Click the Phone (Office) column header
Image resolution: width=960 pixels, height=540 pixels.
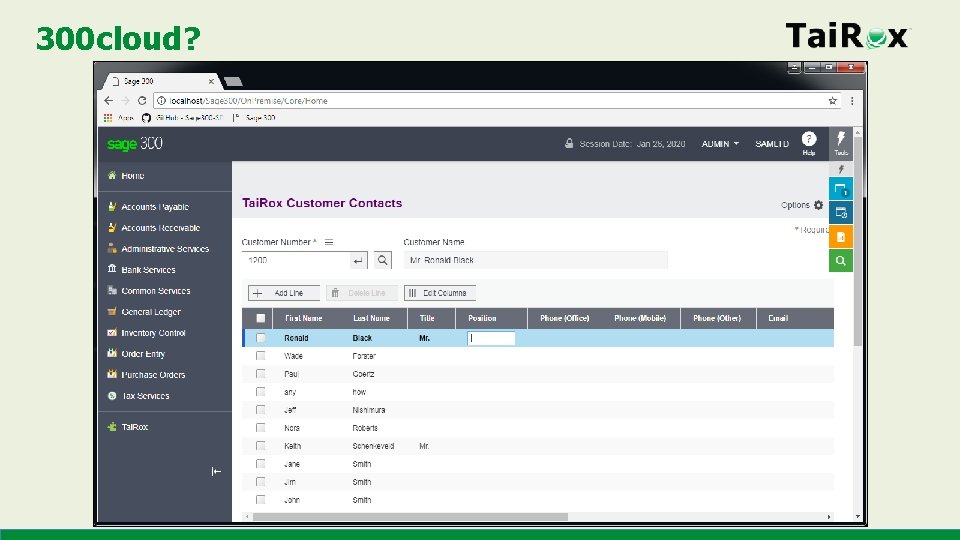coord(564,318)
